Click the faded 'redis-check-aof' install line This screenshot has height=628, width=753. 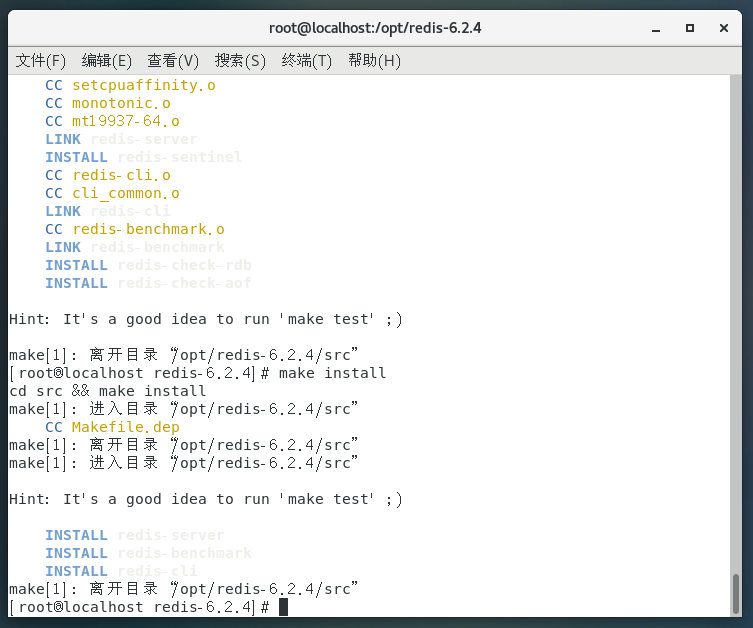click(148, 283)
